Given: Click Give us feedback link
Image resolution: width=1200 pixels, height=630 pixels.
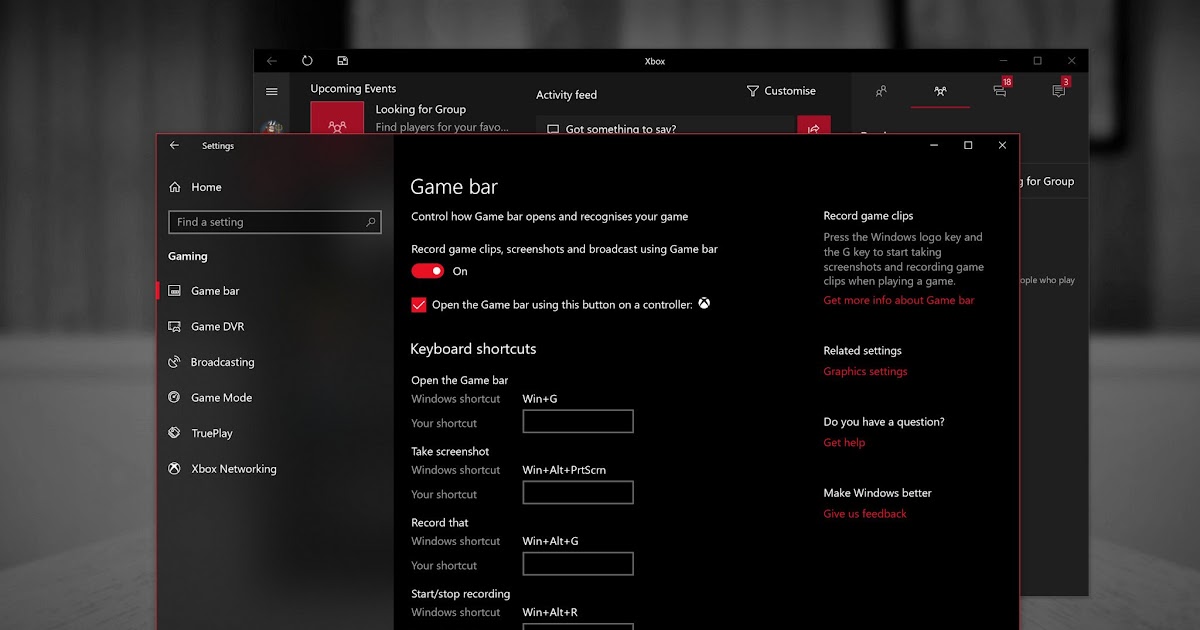Looking at the screenshot, I should click(x=865, y=514).
